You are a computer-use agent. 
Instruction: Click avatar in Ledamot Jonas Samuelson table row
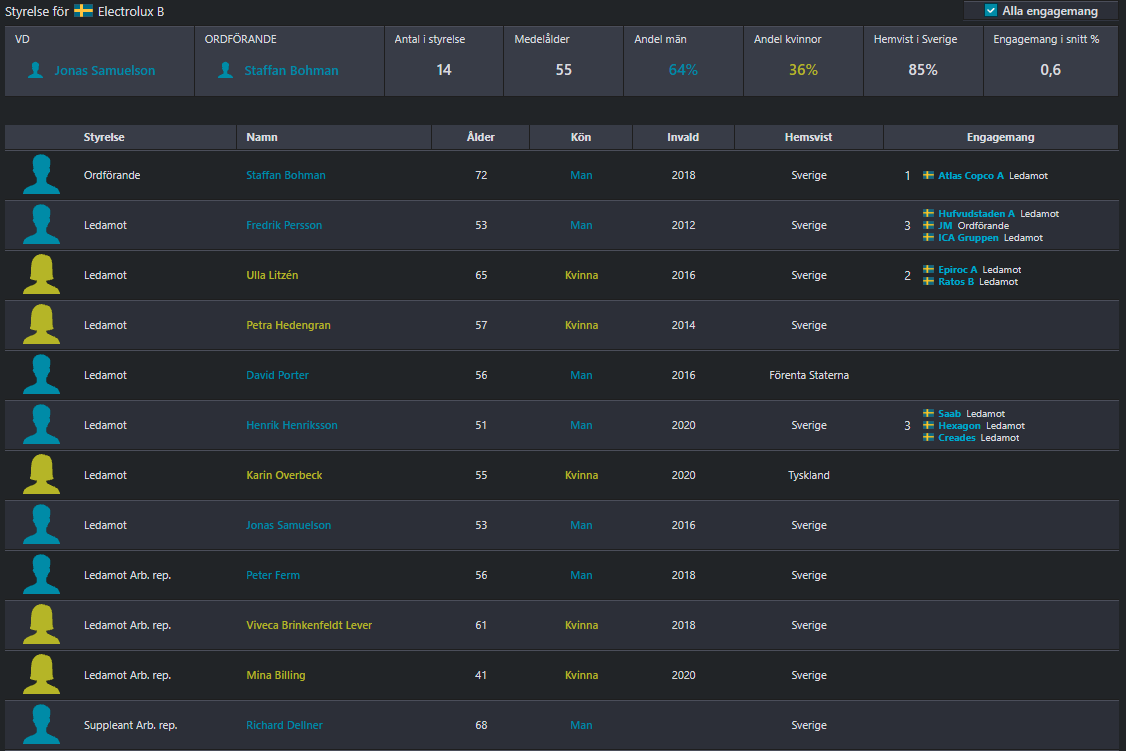41,525
